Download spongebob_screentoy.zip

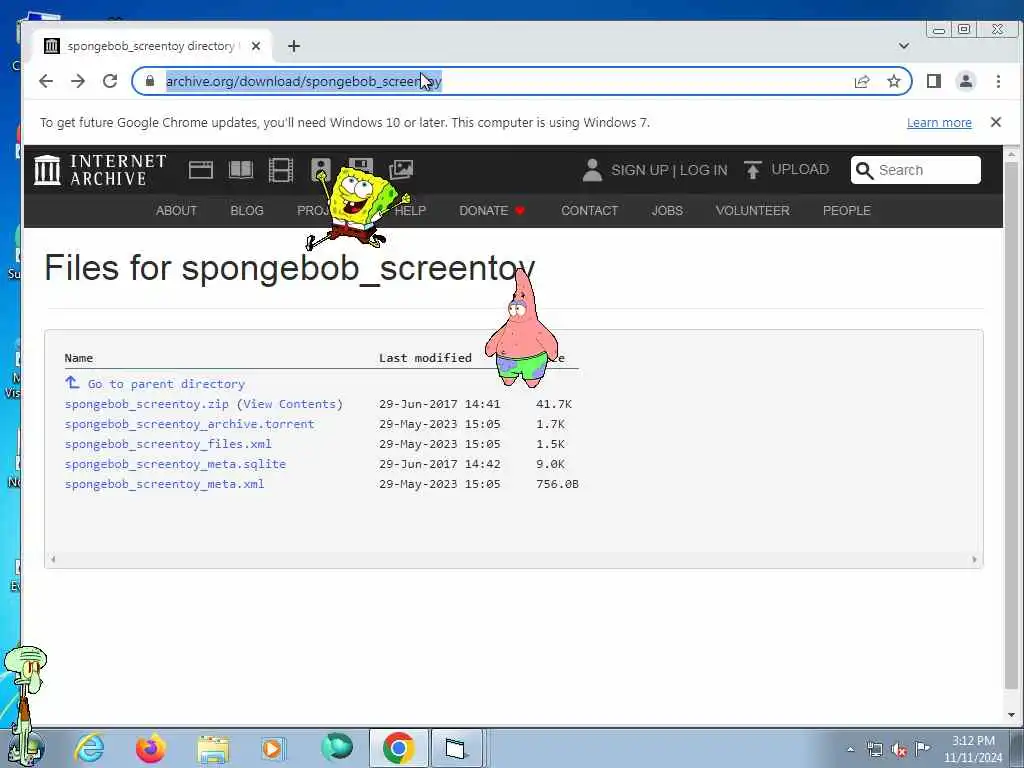click(146, 404)
